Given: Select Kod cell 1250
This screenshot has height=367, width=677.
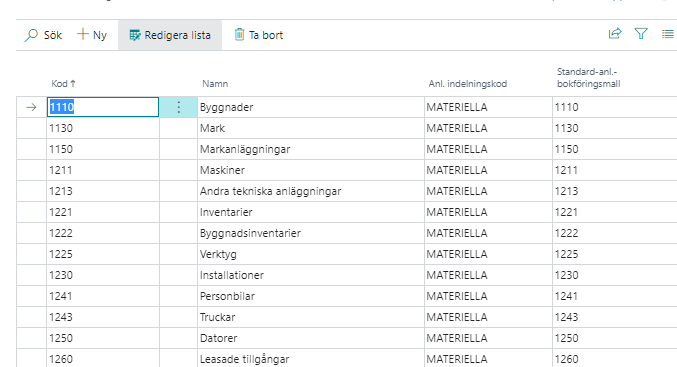Looking at the screenshot, I should pyautogui.click(x=103, y=339).
